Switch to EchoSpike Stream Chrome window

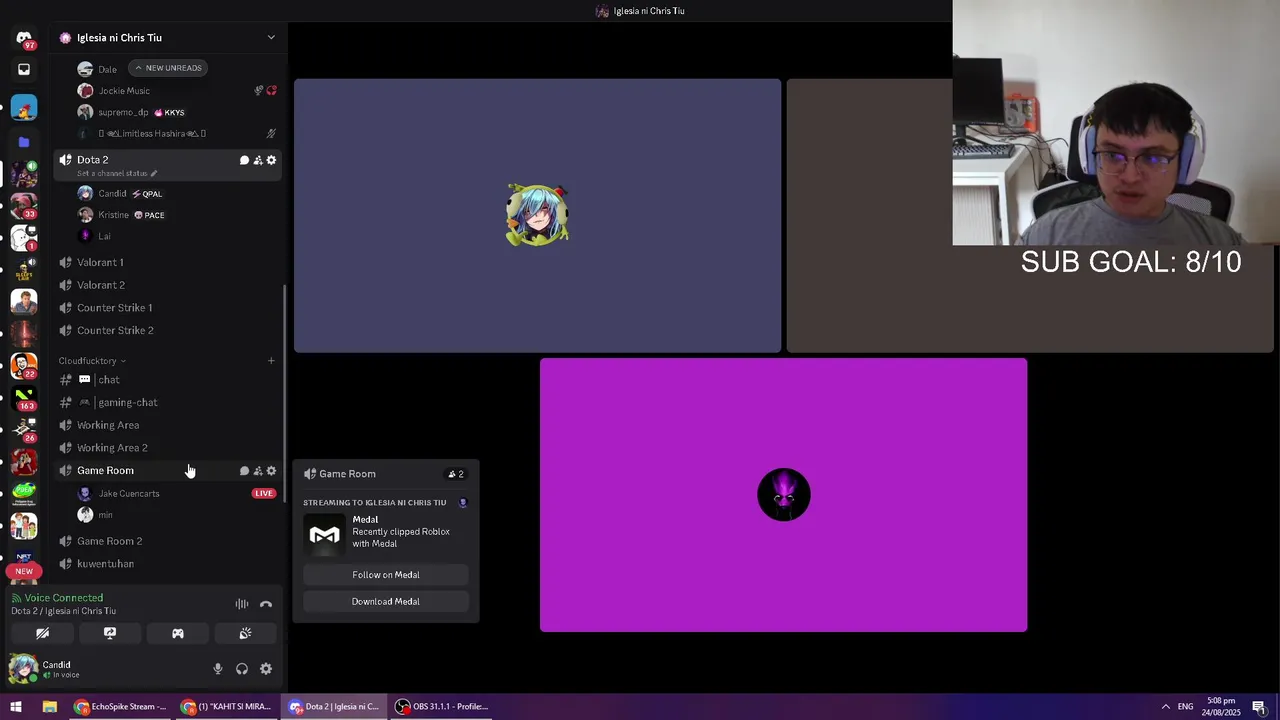tap(120, 706)
